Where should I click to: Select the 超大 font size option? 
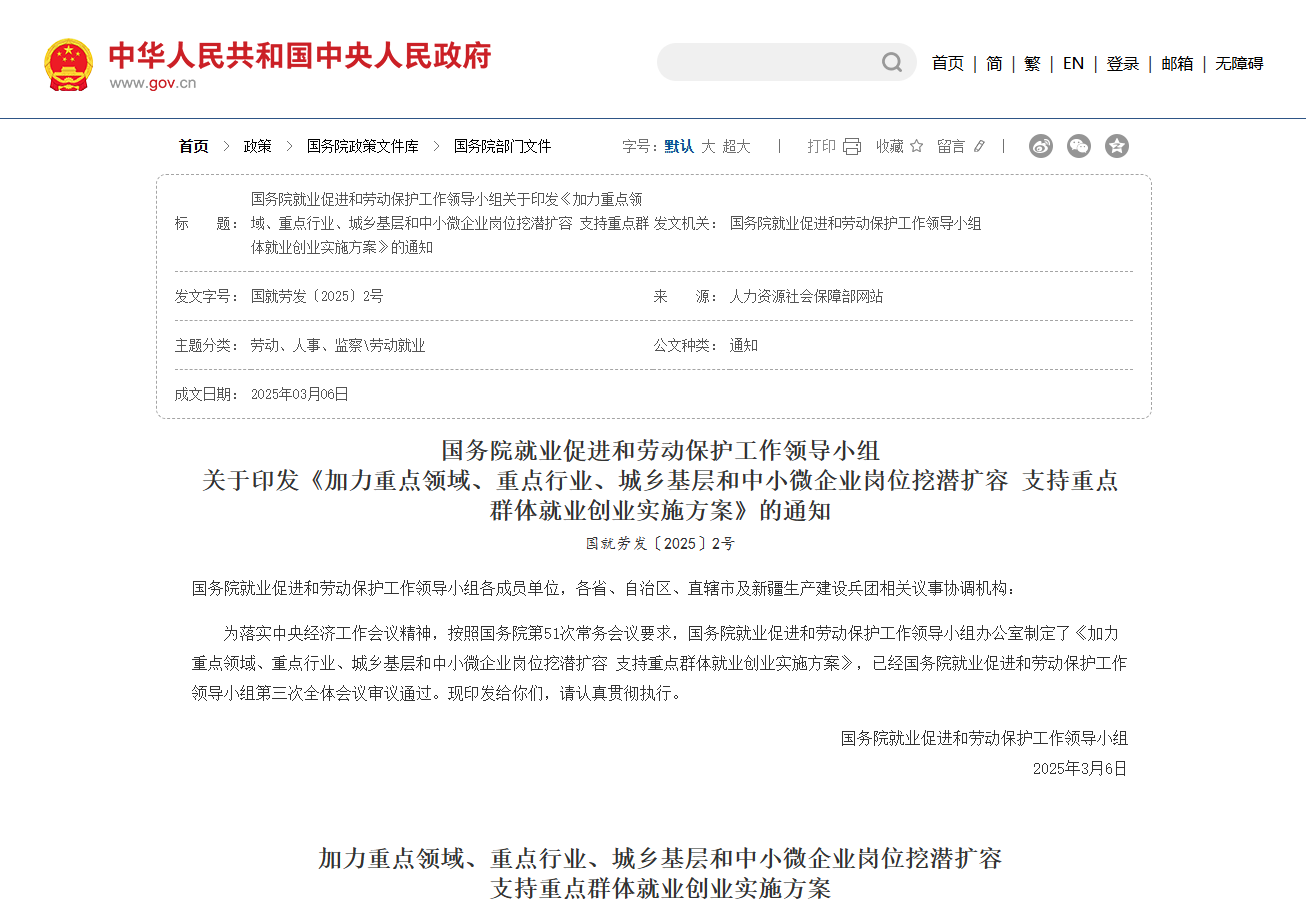pos(735,145)
